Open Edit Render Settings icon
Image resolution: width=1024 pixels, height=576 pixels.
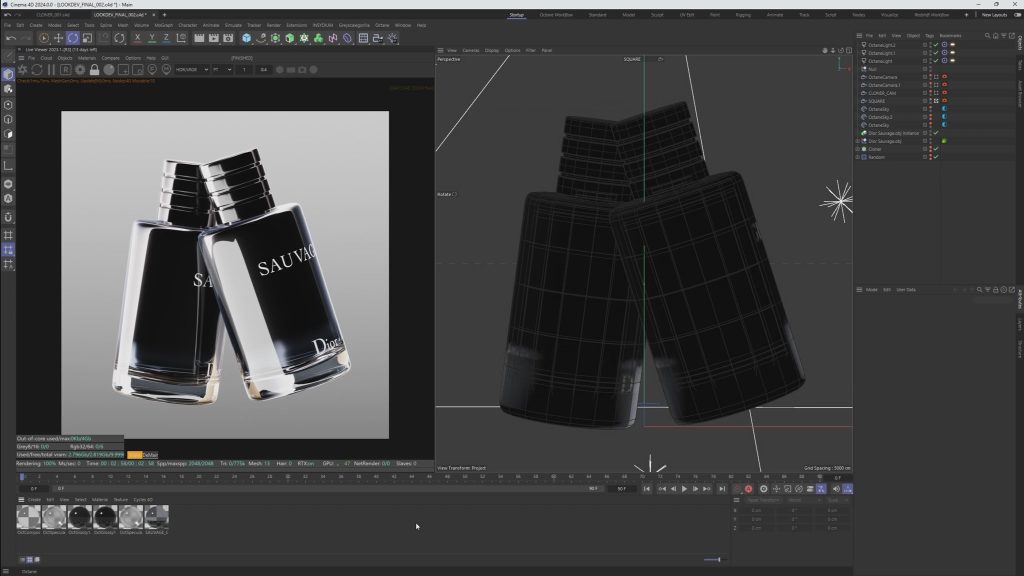click(x=228, y=39)
